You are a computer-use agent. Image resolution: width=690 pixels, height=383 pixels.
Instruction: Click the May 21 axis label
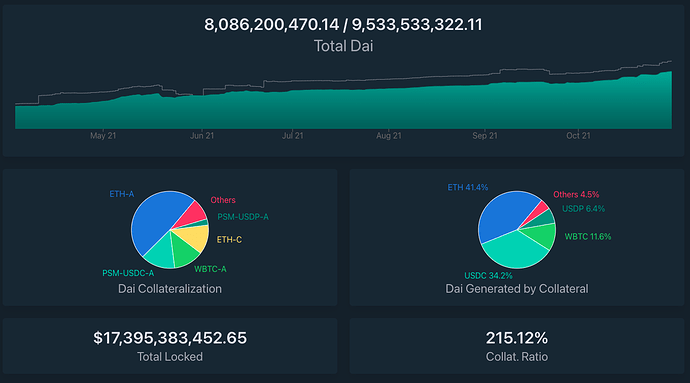103,136
